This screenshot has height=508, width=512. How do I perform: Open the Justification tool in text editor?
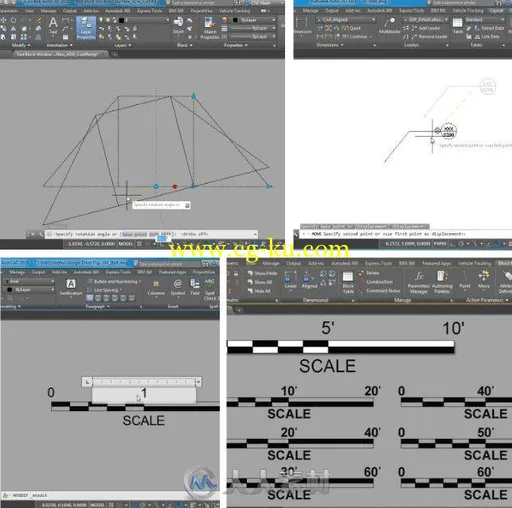click(x=71, y=287)
